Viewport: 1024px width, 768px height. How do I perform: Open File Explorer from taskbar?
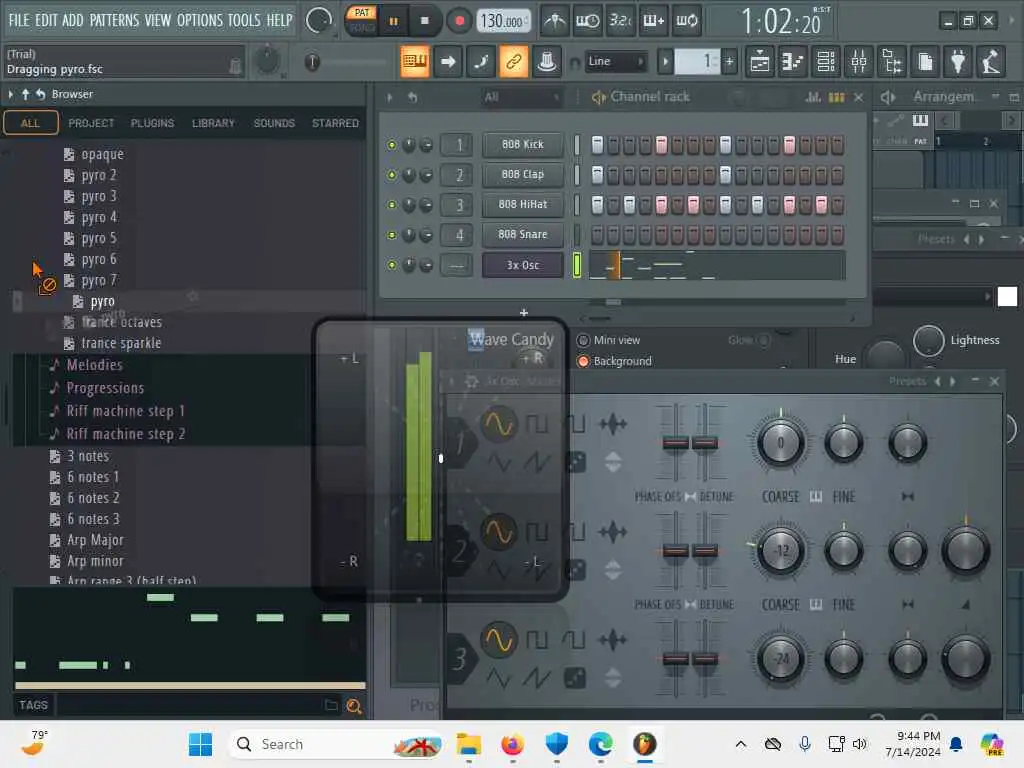tap(469, 744)
